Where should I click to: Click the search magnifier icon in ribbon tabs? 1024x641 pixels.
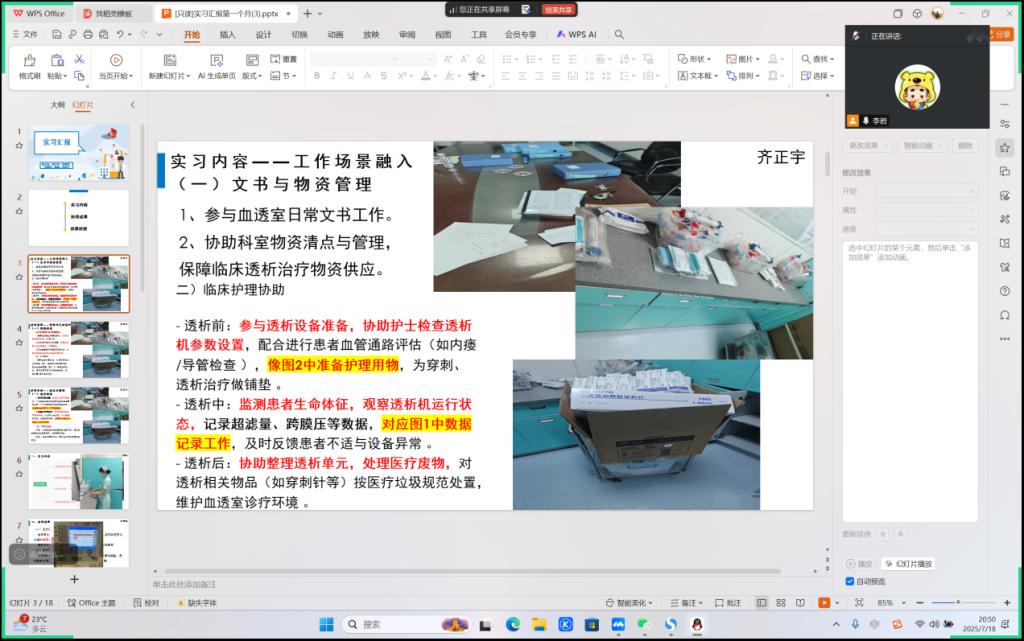(x=619, y=34)
